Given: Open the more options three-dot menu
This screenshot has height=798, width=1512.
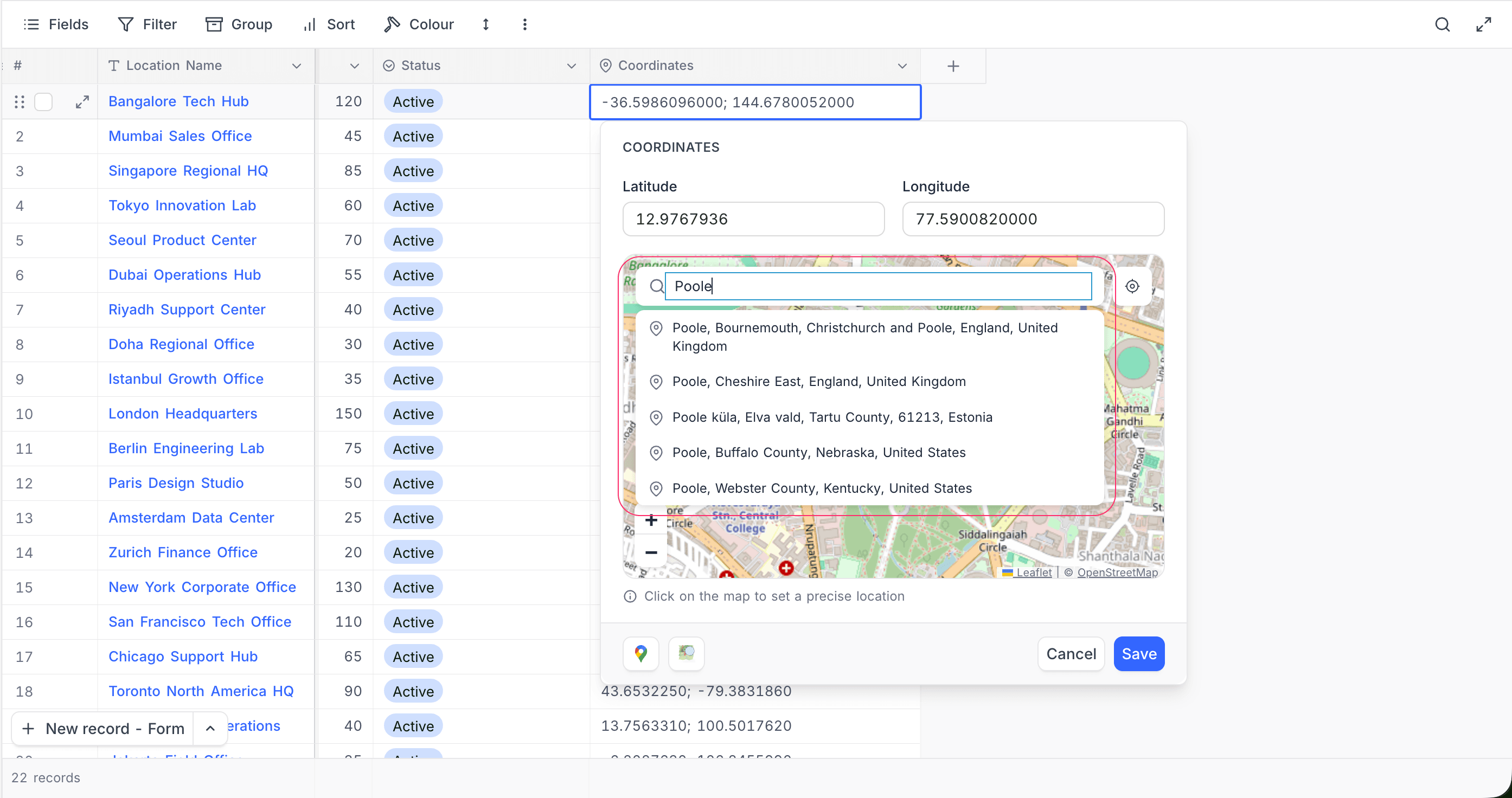Looking at the screenshot, I should pos(524,24).
